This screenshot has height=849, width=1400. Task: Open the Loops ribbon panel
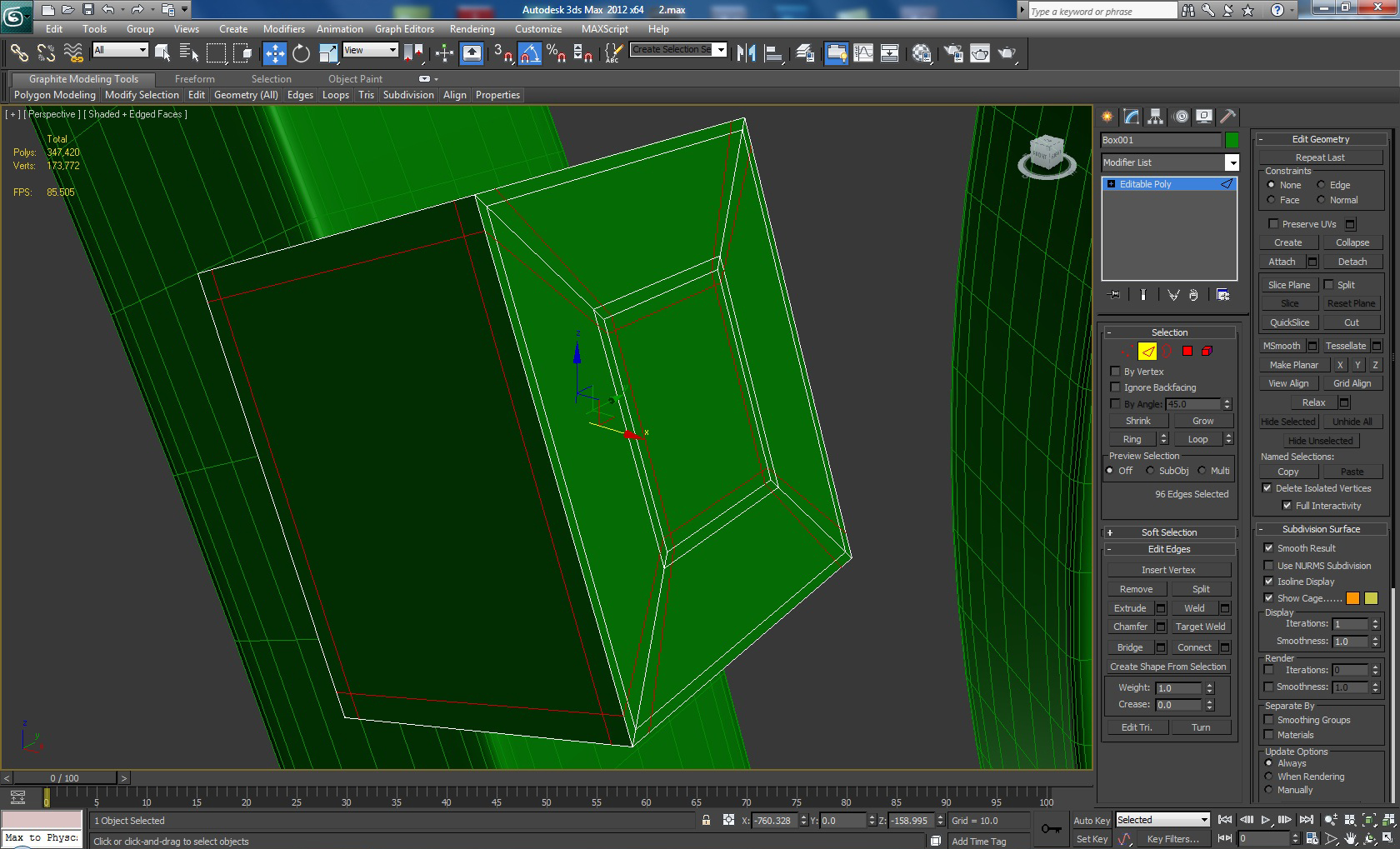point(336,95)
